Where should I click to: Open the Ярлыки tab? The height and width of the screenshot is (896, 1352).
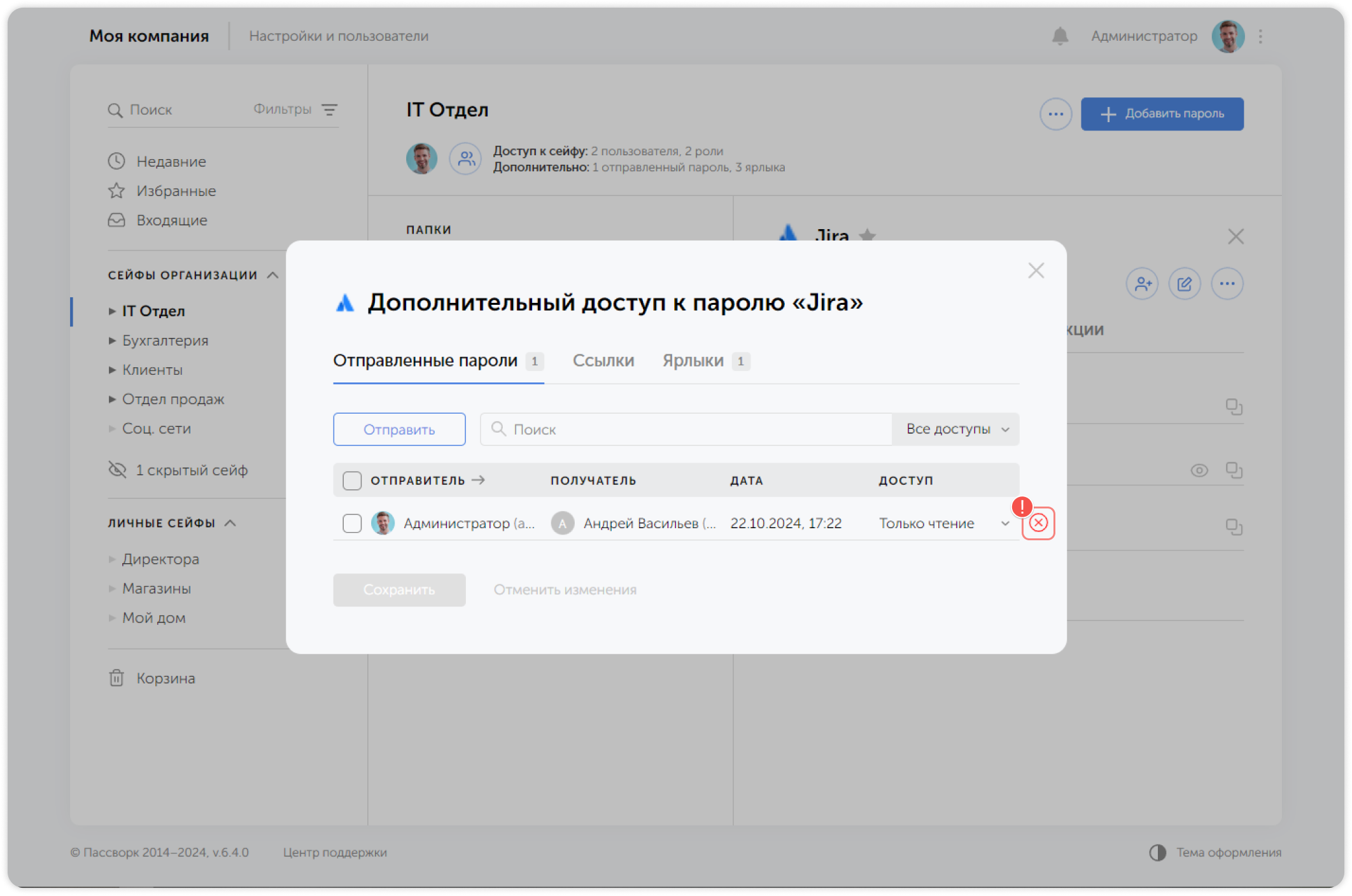(x=693, y=361)
